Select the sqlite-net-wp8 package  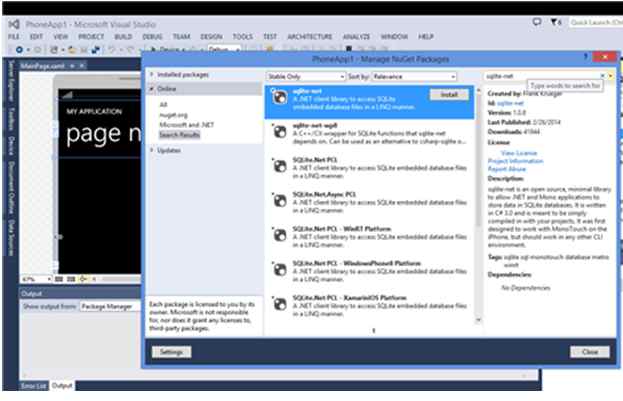click(x=370, y=134)
